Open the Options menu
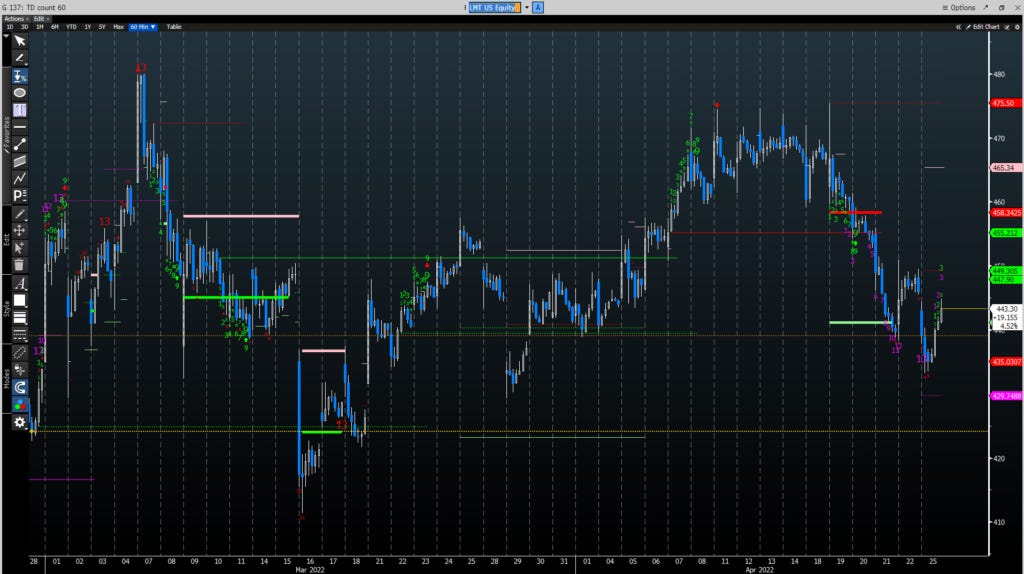This screenshot has width=1024, height=574. pos(959,7)
